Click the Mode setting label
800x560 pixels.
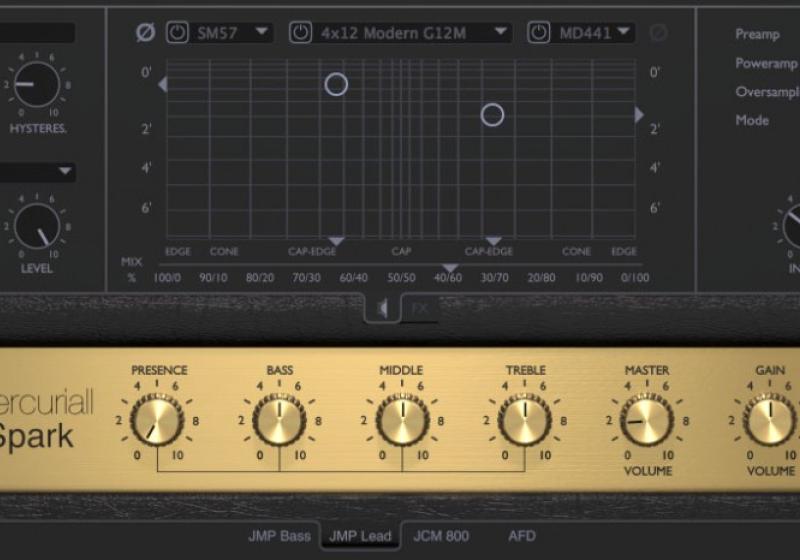pyautogui.click(x=752, y=120)
